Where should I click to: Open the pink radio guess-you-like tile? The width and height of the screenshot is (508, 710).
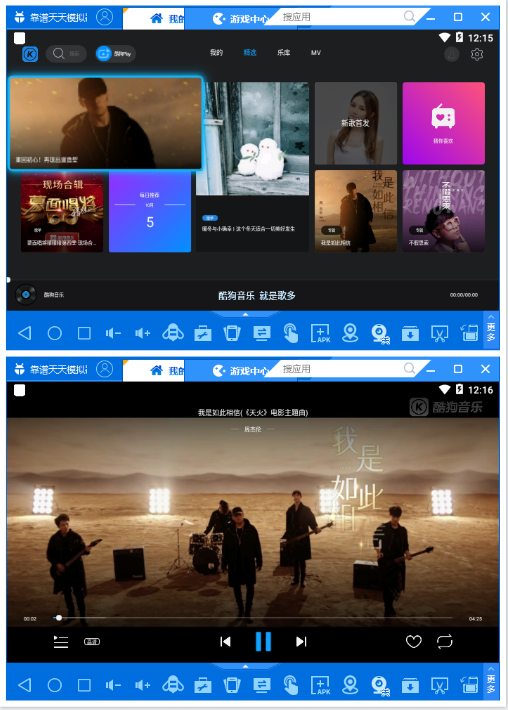[x=443, y=123]
